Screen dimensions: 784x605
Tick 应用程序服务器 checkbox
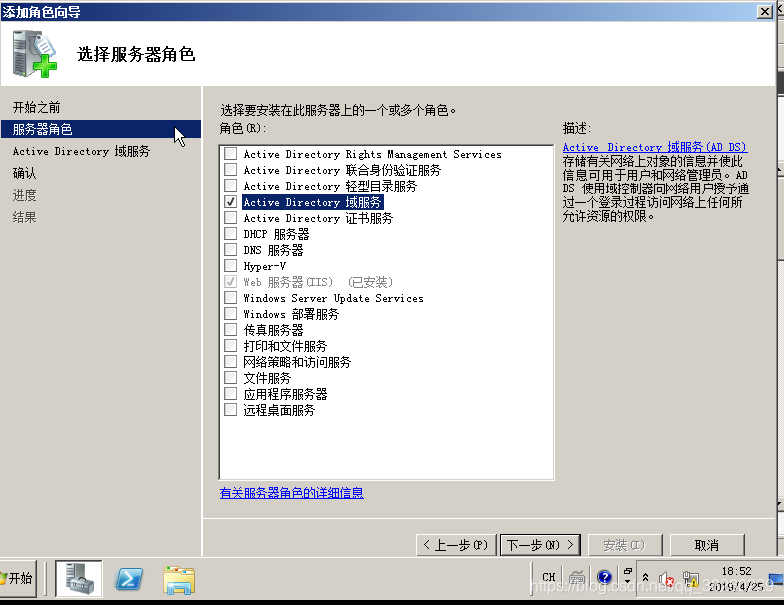click(x=230, y=394)
